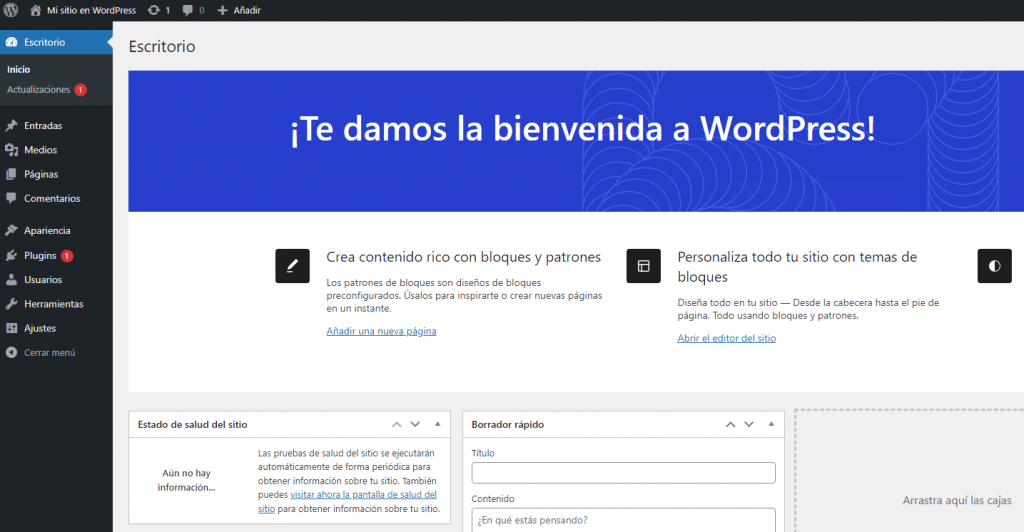The image size is (1024, 532).
Task: Follow Añadir una nueva página link
Action: 381,331
